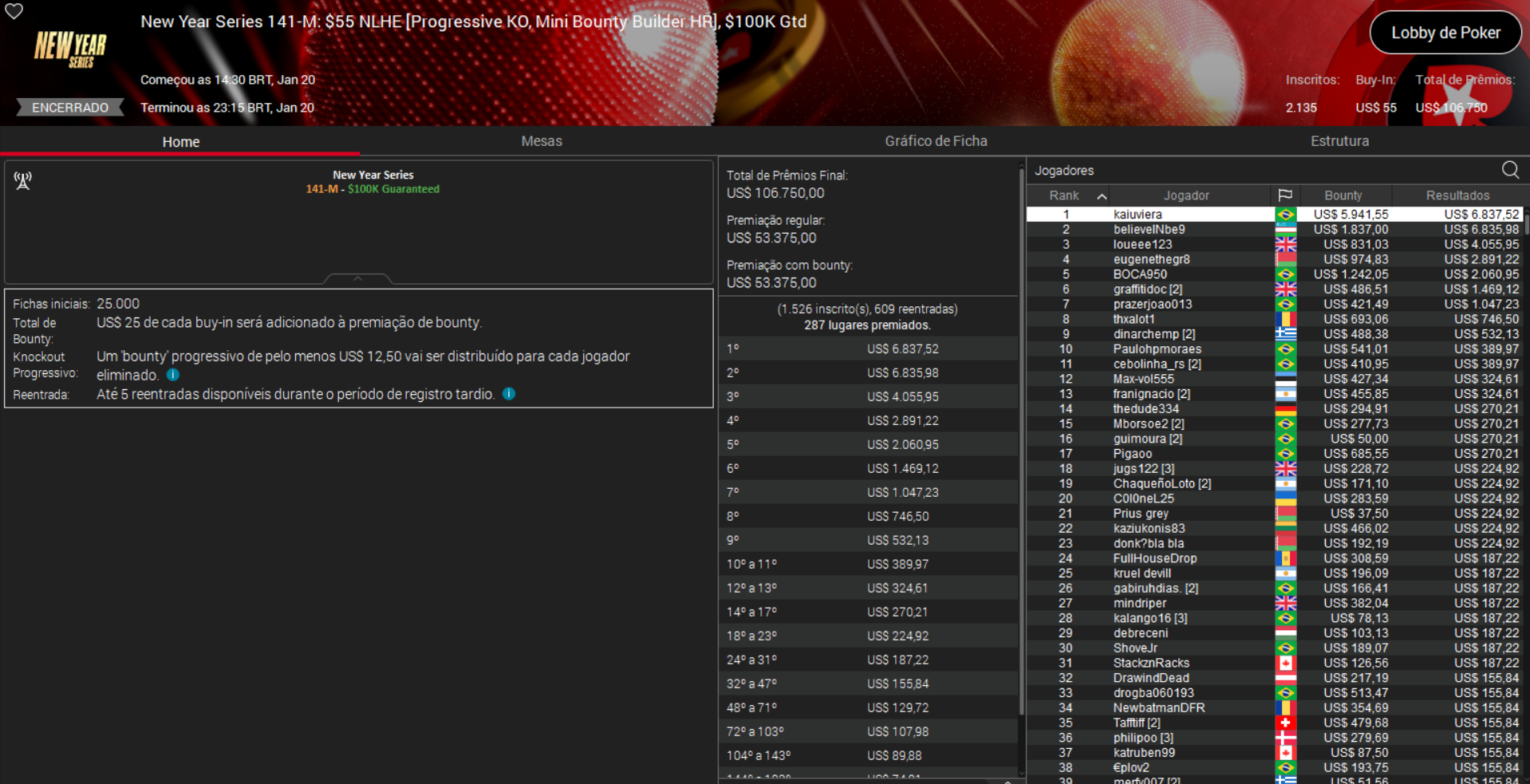Open the player search magnifier in Jogadores panel

pos(1510,170)
